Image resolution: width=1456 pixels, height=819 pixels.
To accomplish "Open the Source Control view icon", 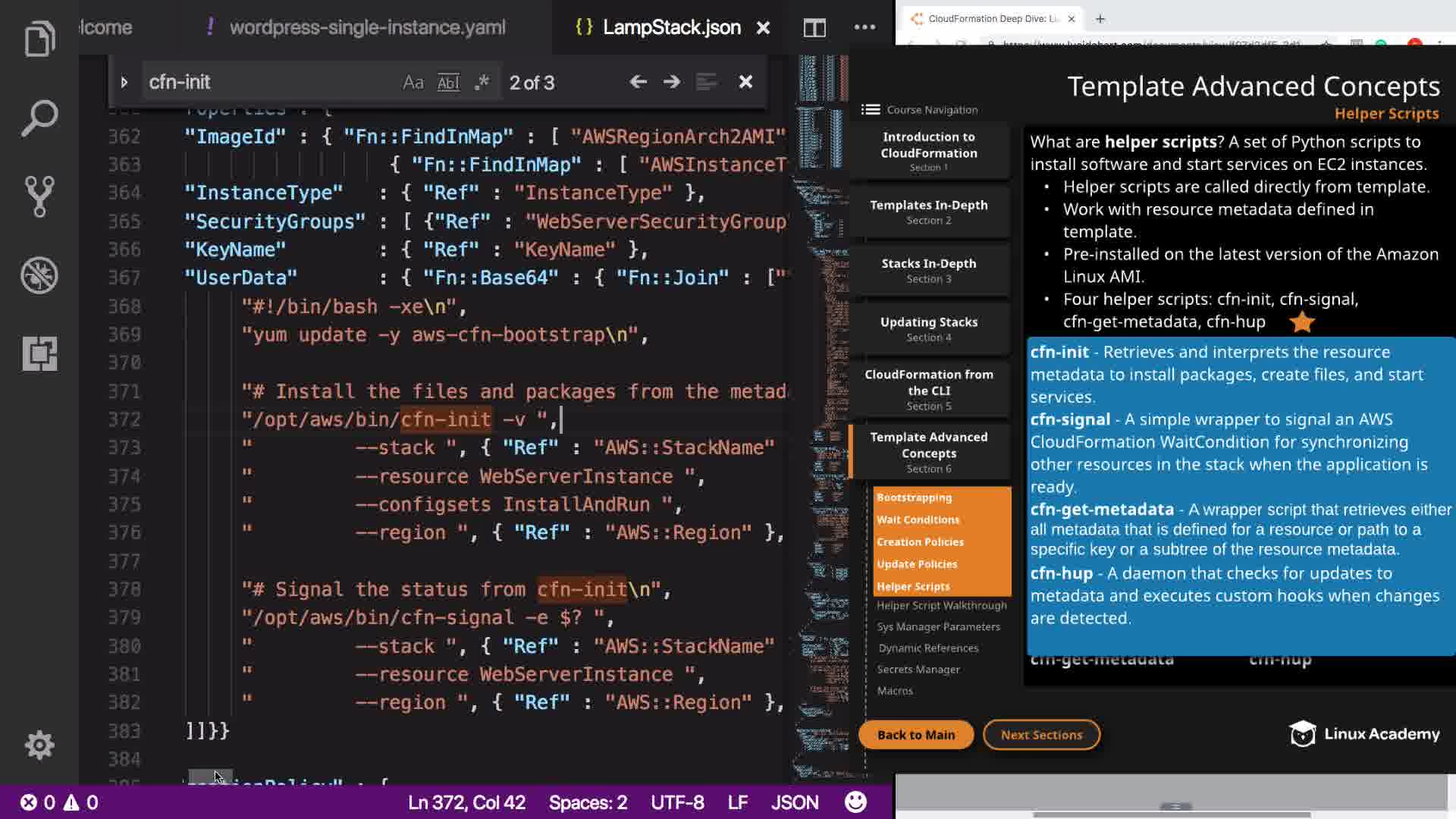I will point(39,196).
